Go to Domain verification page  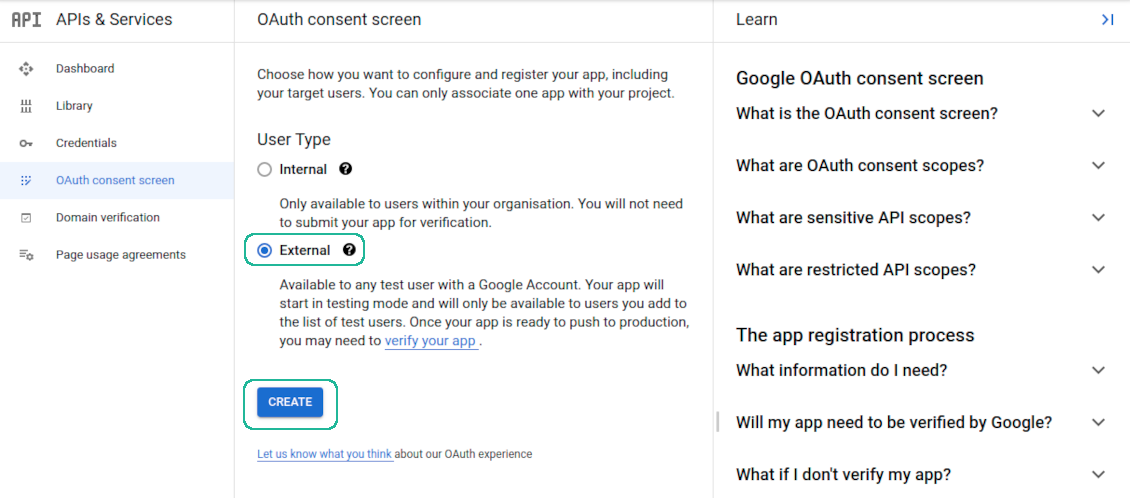(107, 218)
